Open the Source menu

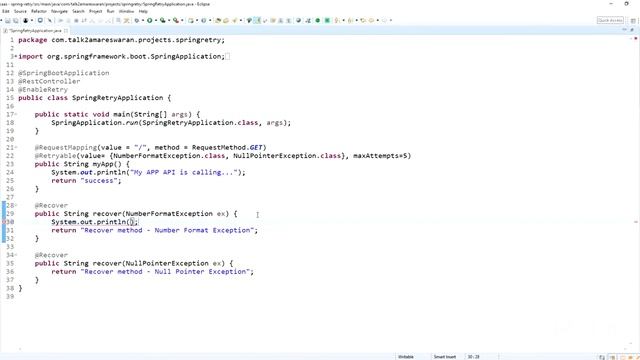click(20, 11)
